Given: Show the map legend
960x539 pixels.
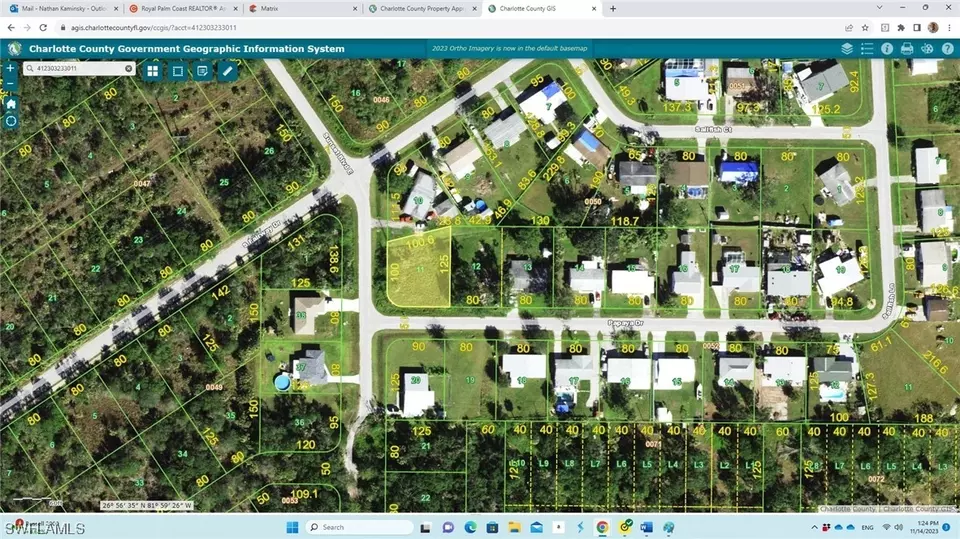Looking at the screenshot, I should tap(867, 48).
